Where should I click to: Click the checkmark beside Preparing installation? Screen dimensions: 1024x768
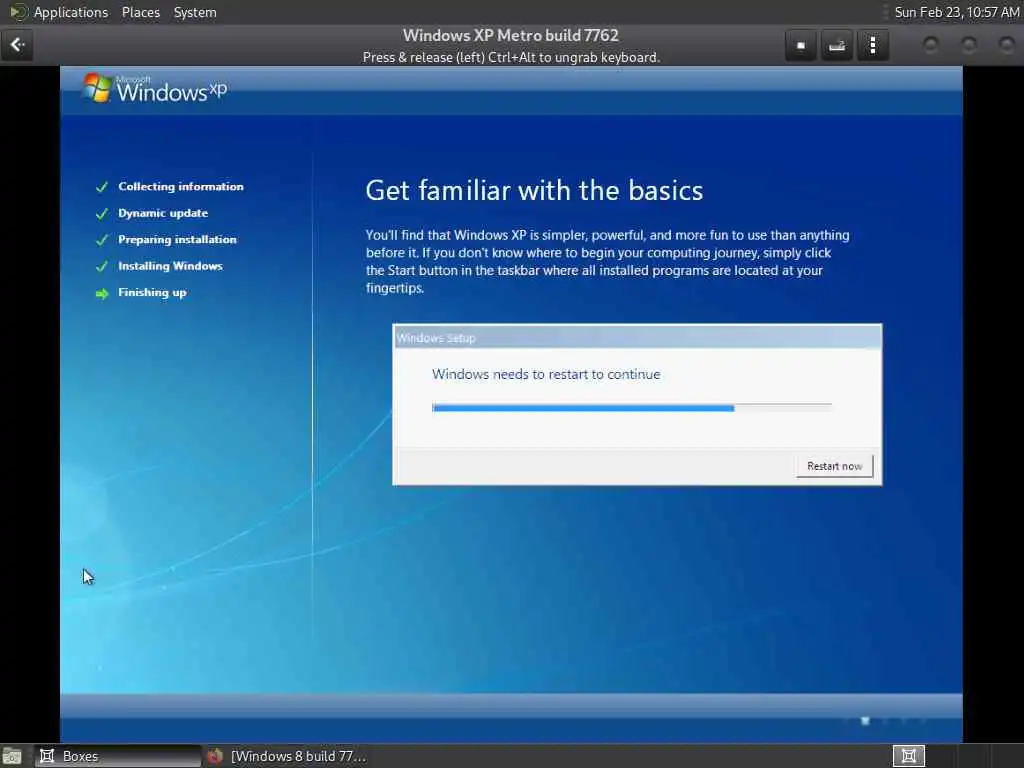(x=102, y=240)
